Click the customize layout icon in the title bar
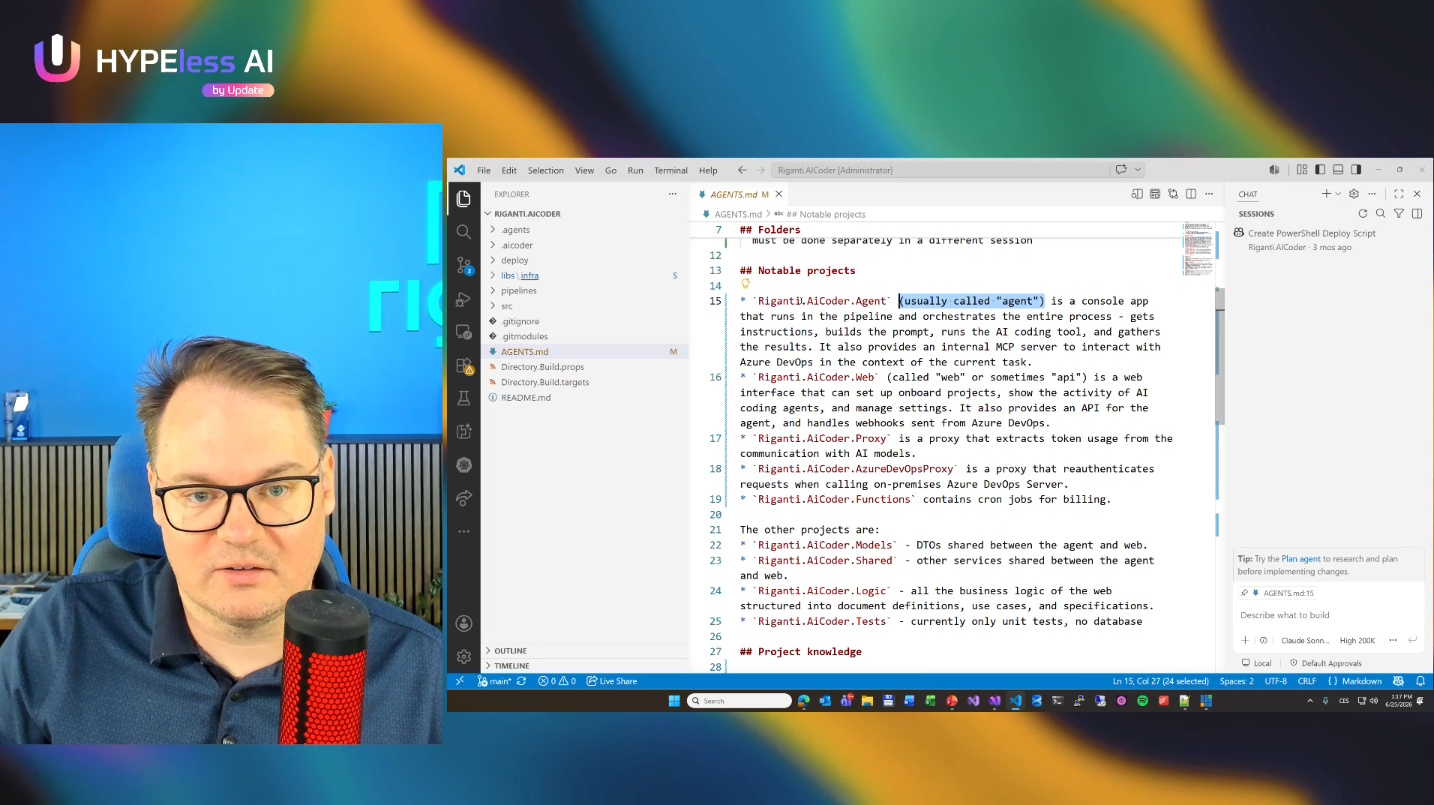 [x=1302, y=170]
